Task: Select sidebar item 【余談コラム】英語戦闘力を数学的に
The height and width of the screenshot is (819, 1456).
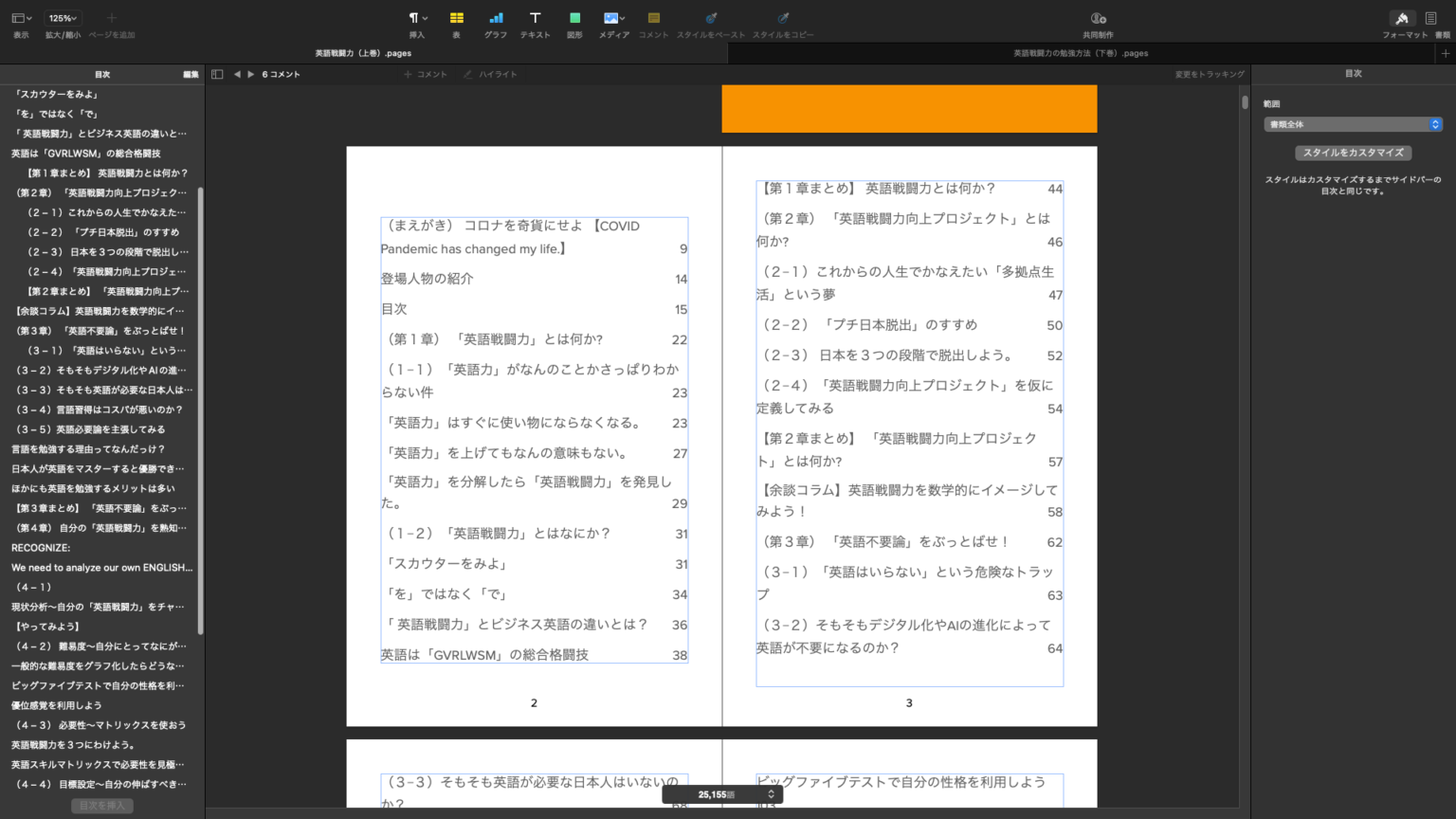Action: [99, 311]
